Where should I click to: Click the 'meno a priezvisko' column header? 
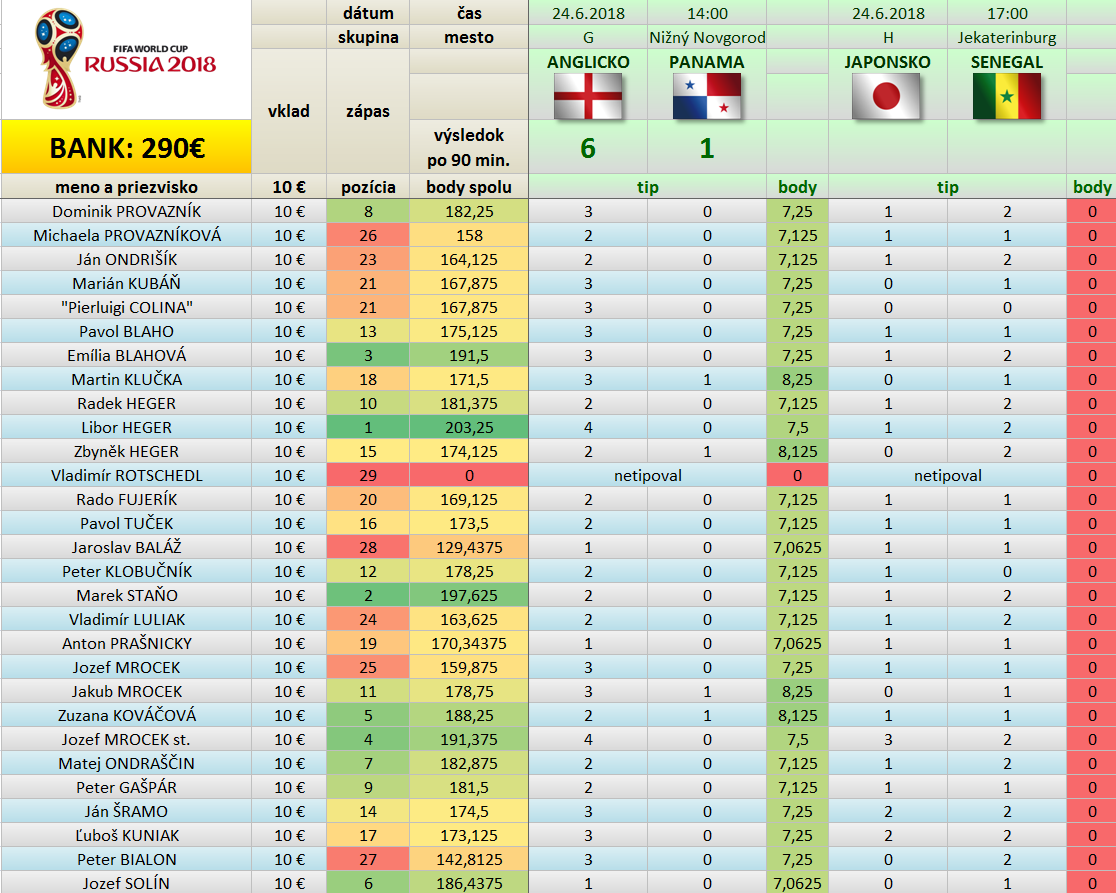click(126, 187)
